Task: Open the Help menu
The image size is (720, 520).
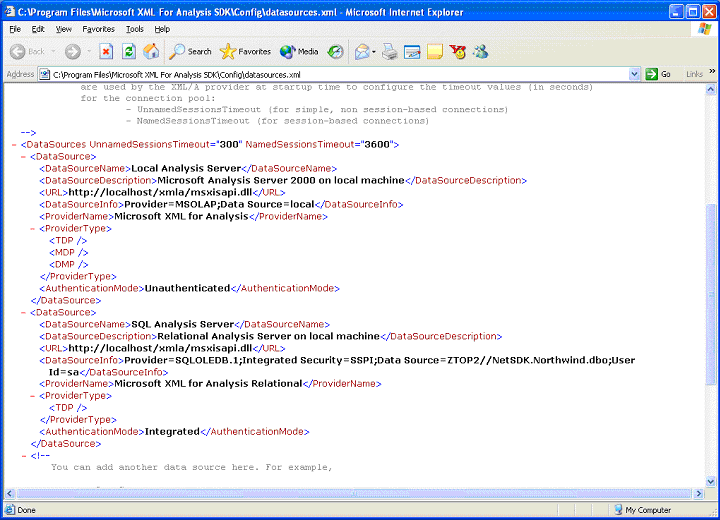Action: [x=162, y=29]
